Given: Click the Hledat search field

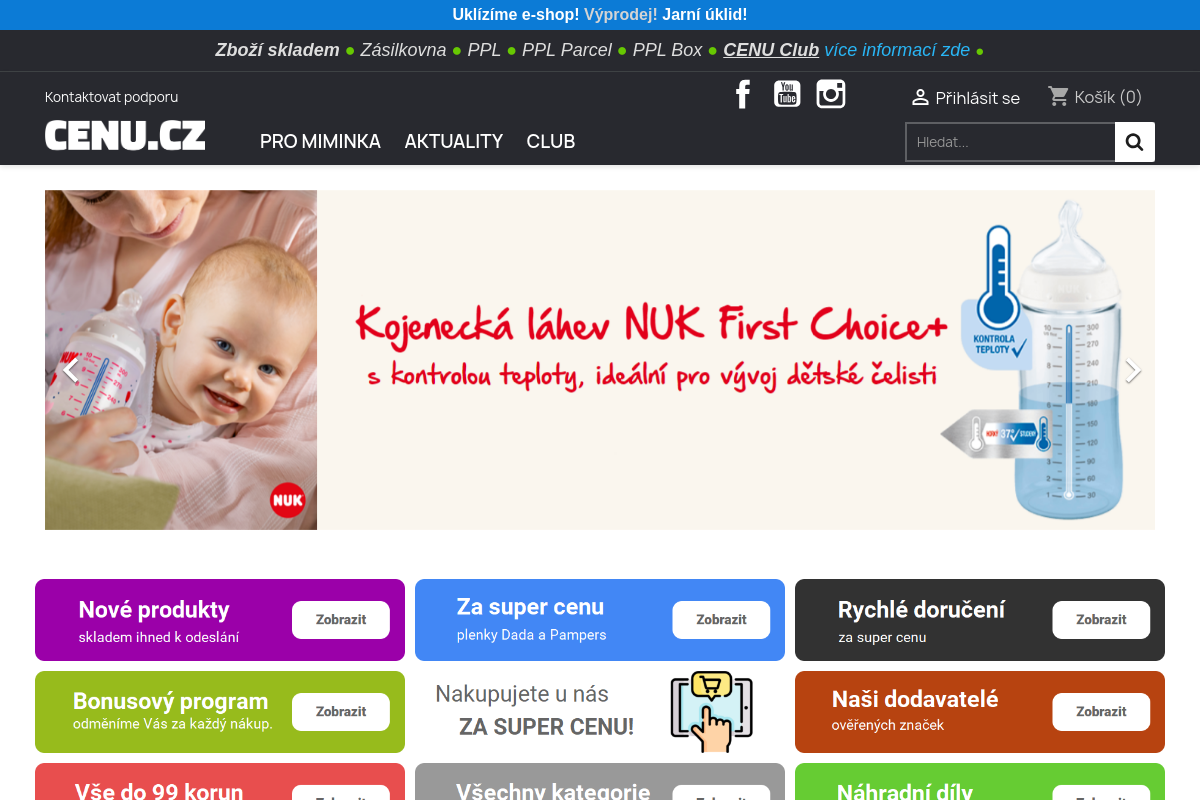Looking at the screenshot, I should (x=1010, y=141).
